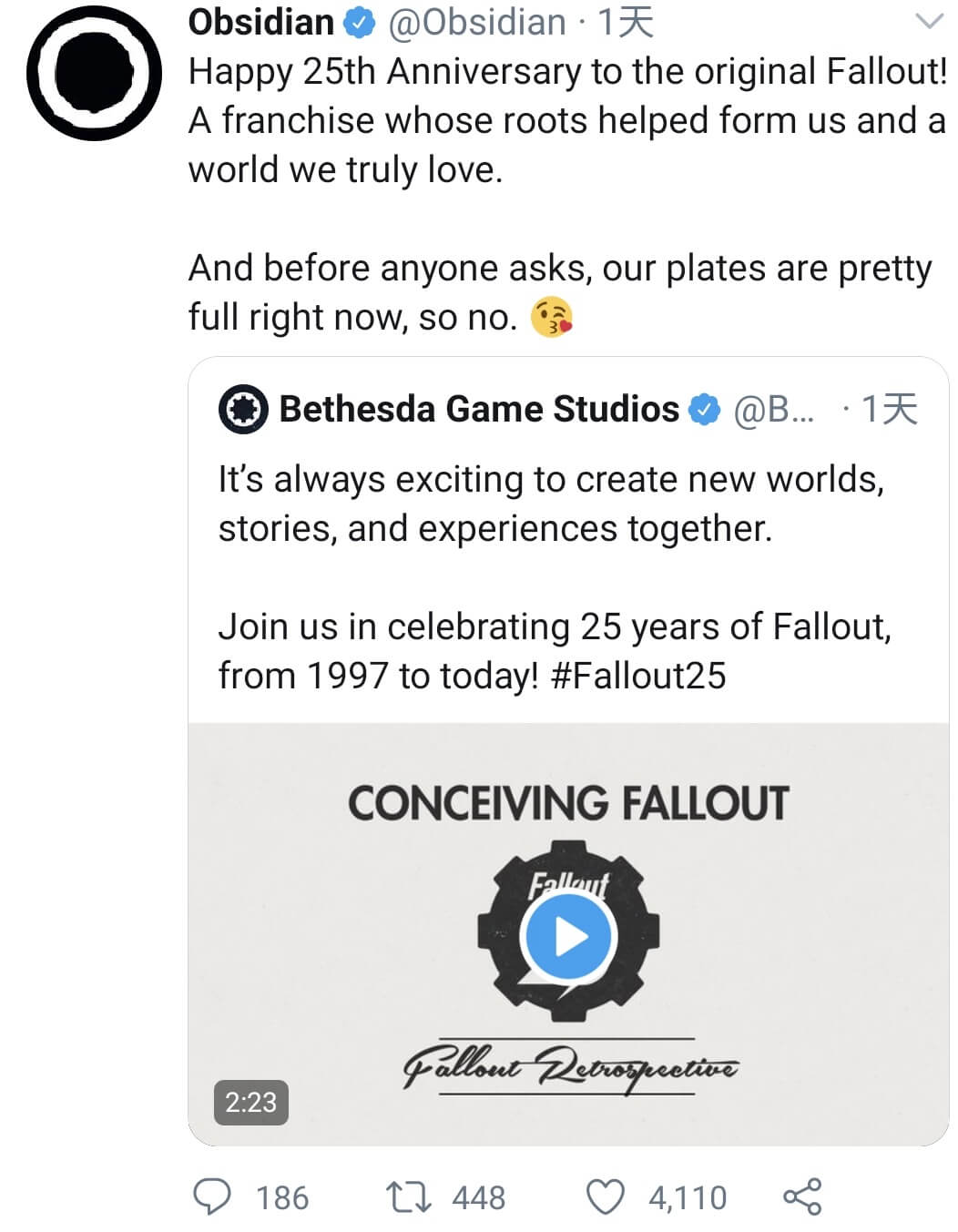Click Bethesda's verified checkmark badge
Image resolution: width=958 pixels, height=1232 pixels.
704,410
